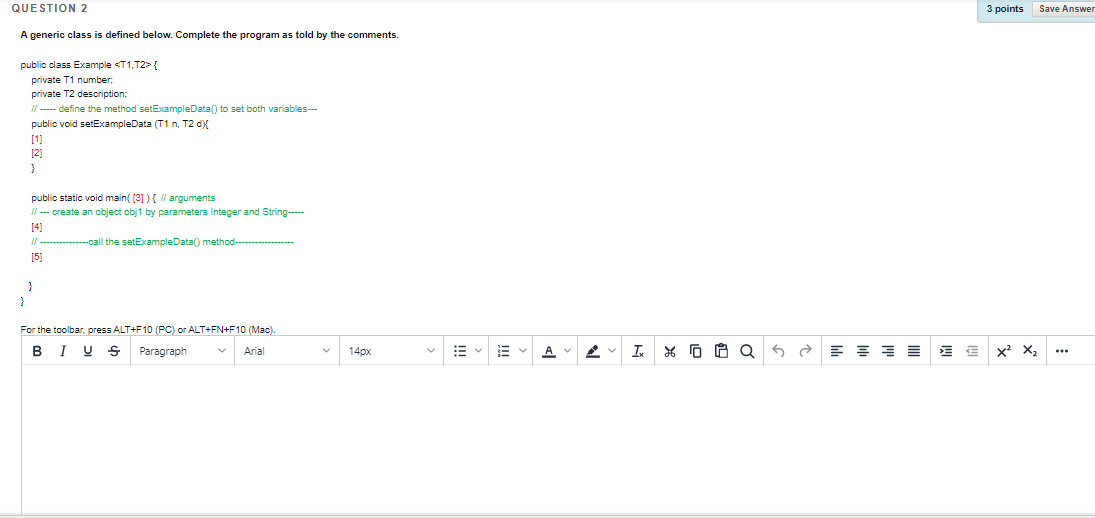Click the 'create an object obj1' comment
Viewport: 1095px width, 518px height.
(x=168, y=212)
